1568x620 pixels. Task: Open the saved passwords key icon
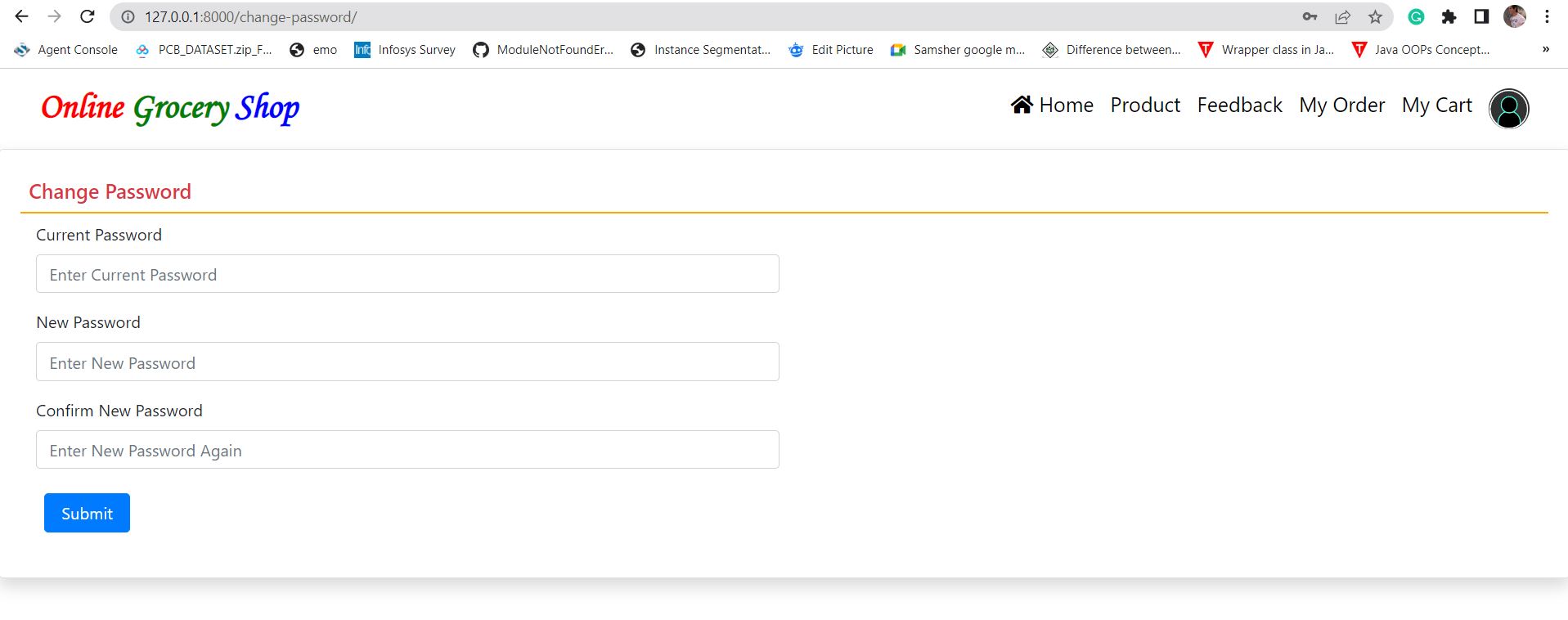(1310, 16)
